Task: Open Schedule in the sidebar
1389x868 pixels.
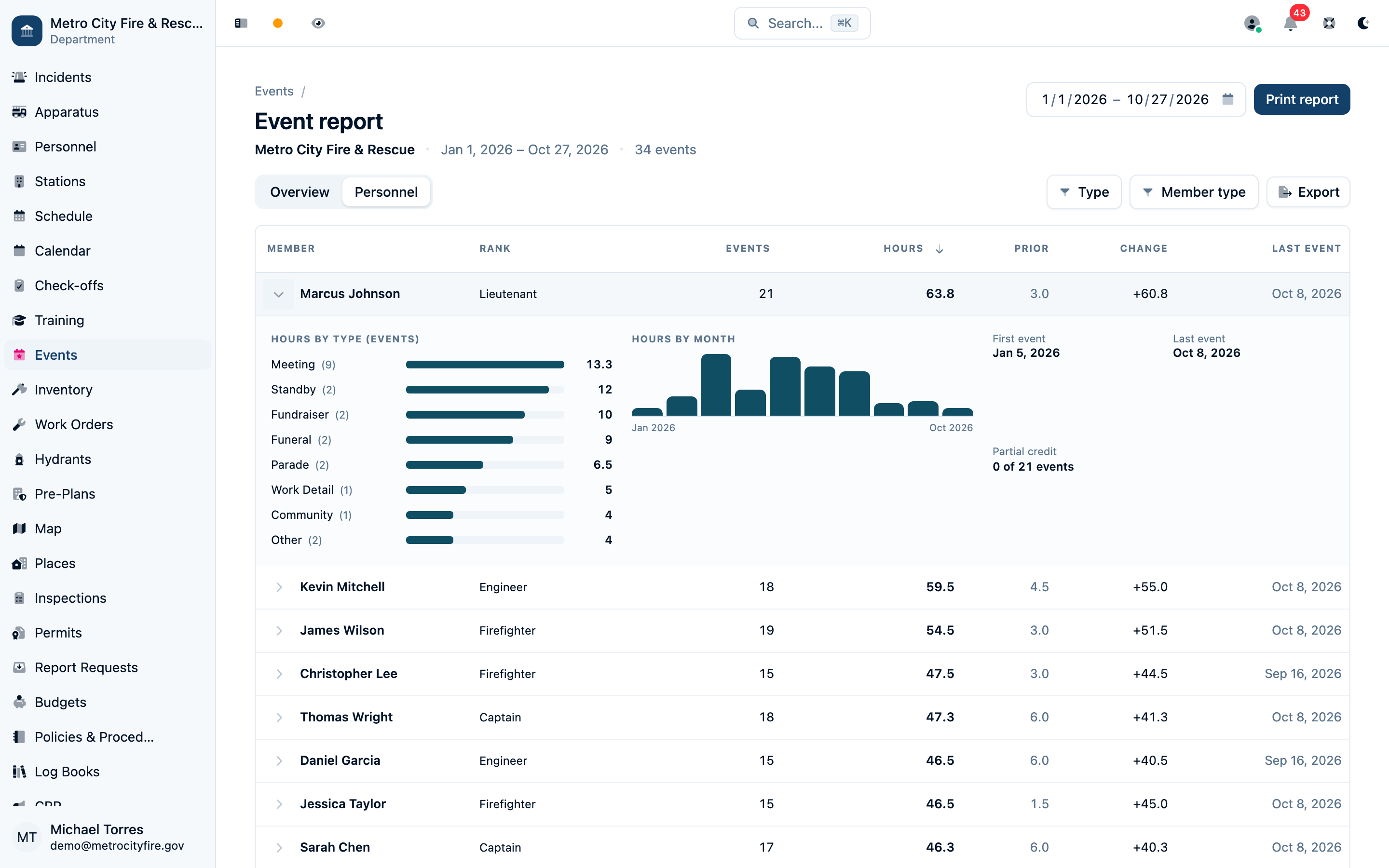Action: pyautogui.click(x=108, y=216)
